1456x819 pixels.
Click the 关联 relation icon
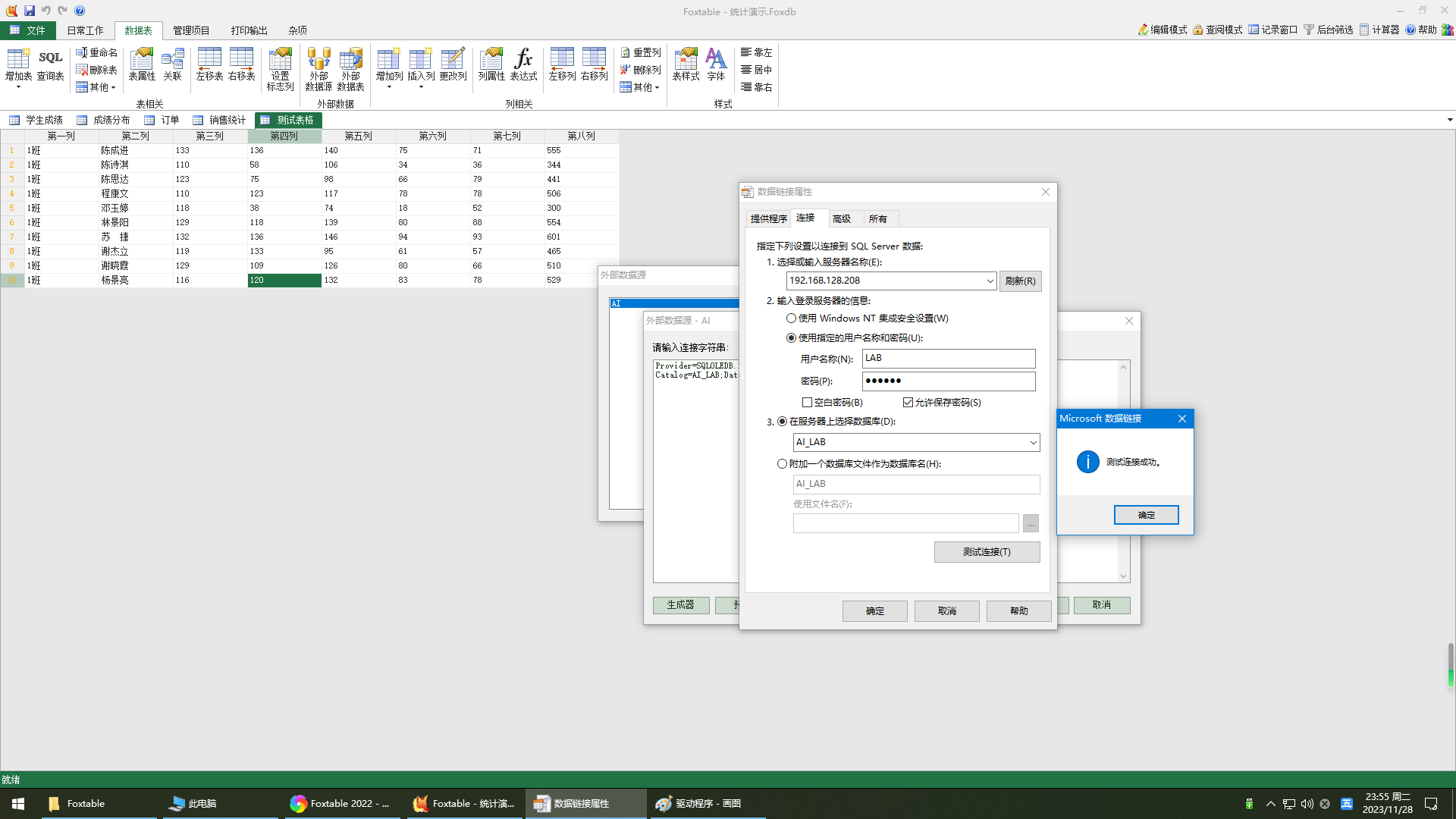(x=173, y=64)
